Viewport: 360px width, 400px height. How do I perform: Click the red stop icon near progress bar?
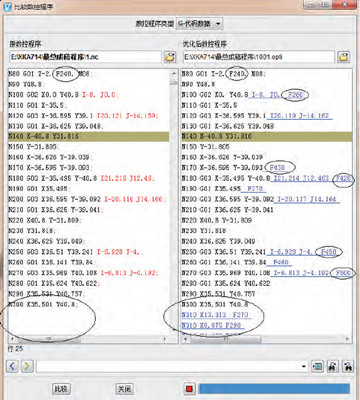[x=189, y=389]
